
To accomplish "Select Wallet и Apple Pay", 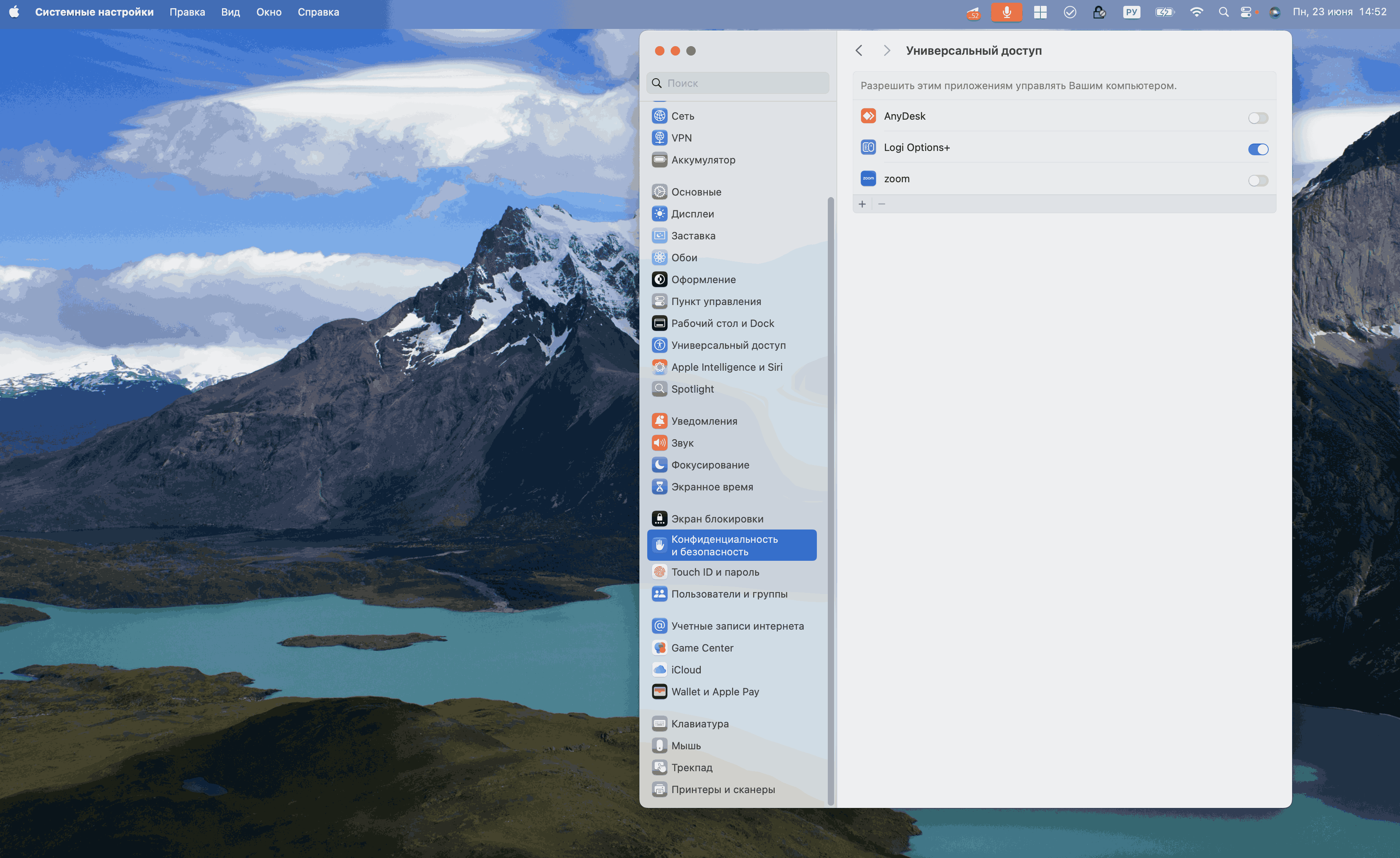I will pos(732,691).
